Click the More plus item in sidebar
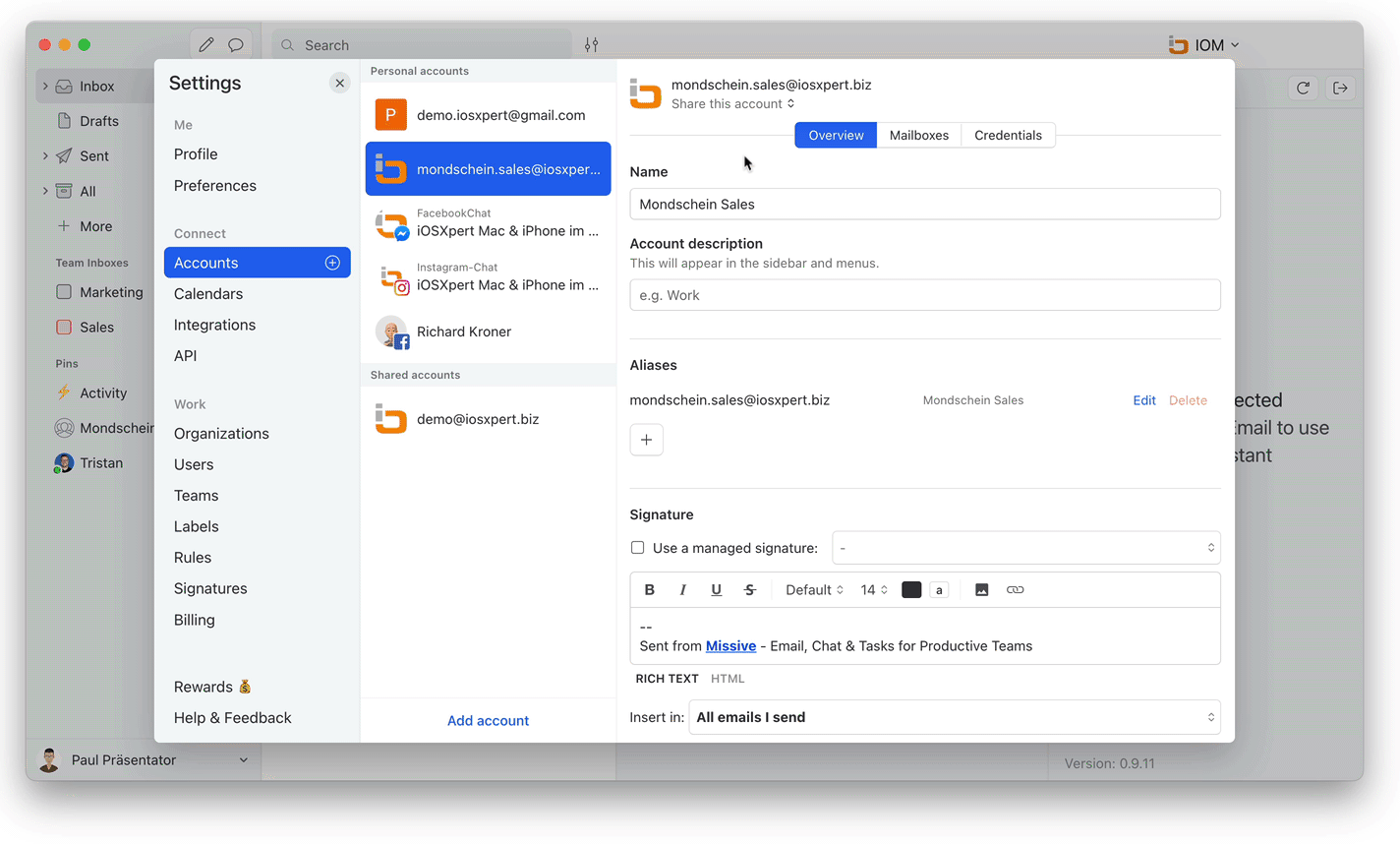This screenshot has height=844, width=1400. click(86, 226)
